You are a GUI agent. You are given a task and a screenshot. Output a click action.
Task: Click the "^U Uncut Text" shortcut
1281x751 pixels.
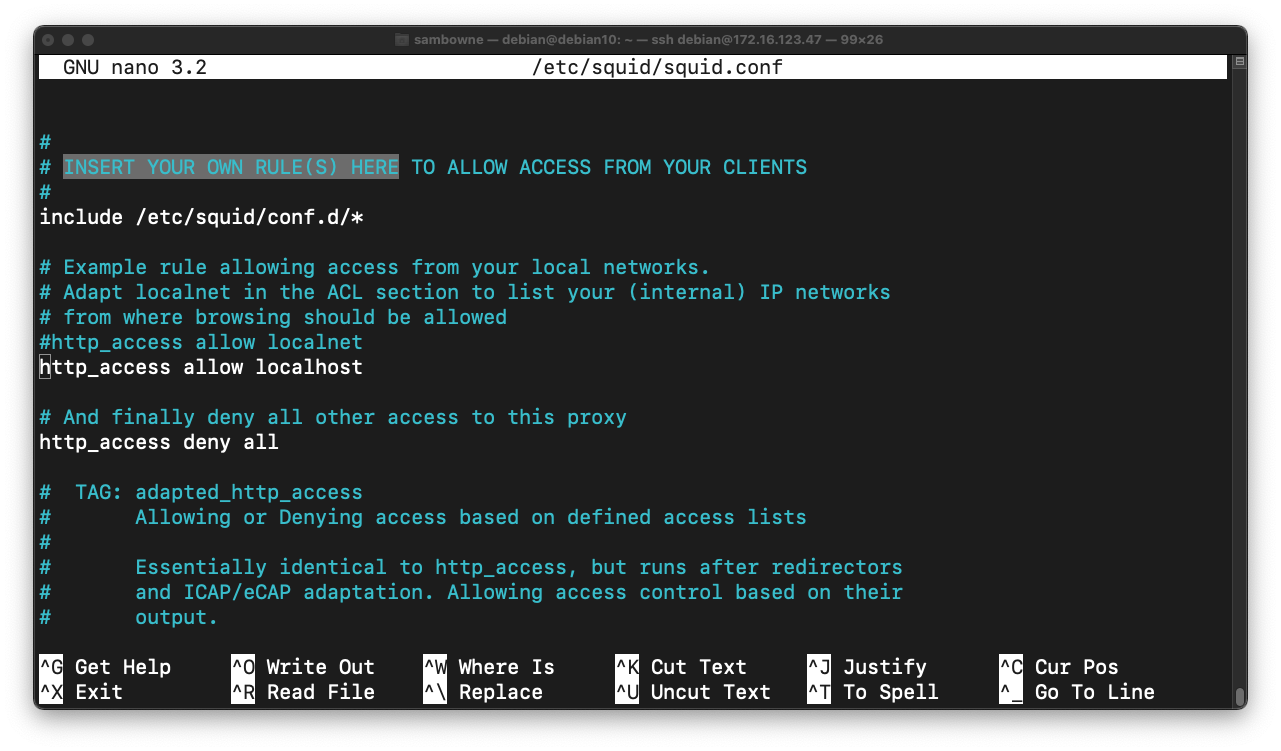693,692
